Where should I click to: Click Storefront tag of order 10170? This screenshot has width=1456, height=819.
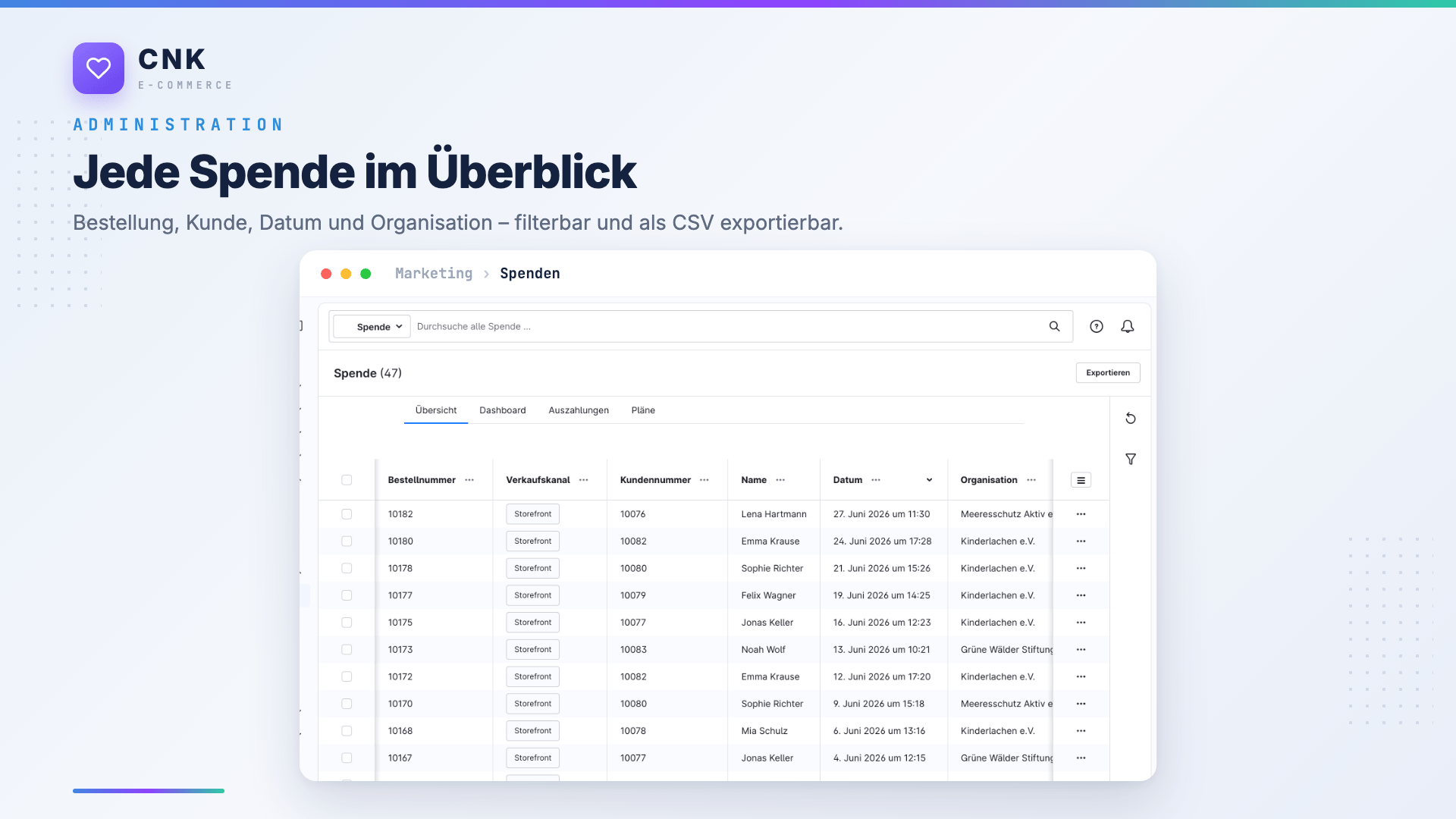point(533,704)
